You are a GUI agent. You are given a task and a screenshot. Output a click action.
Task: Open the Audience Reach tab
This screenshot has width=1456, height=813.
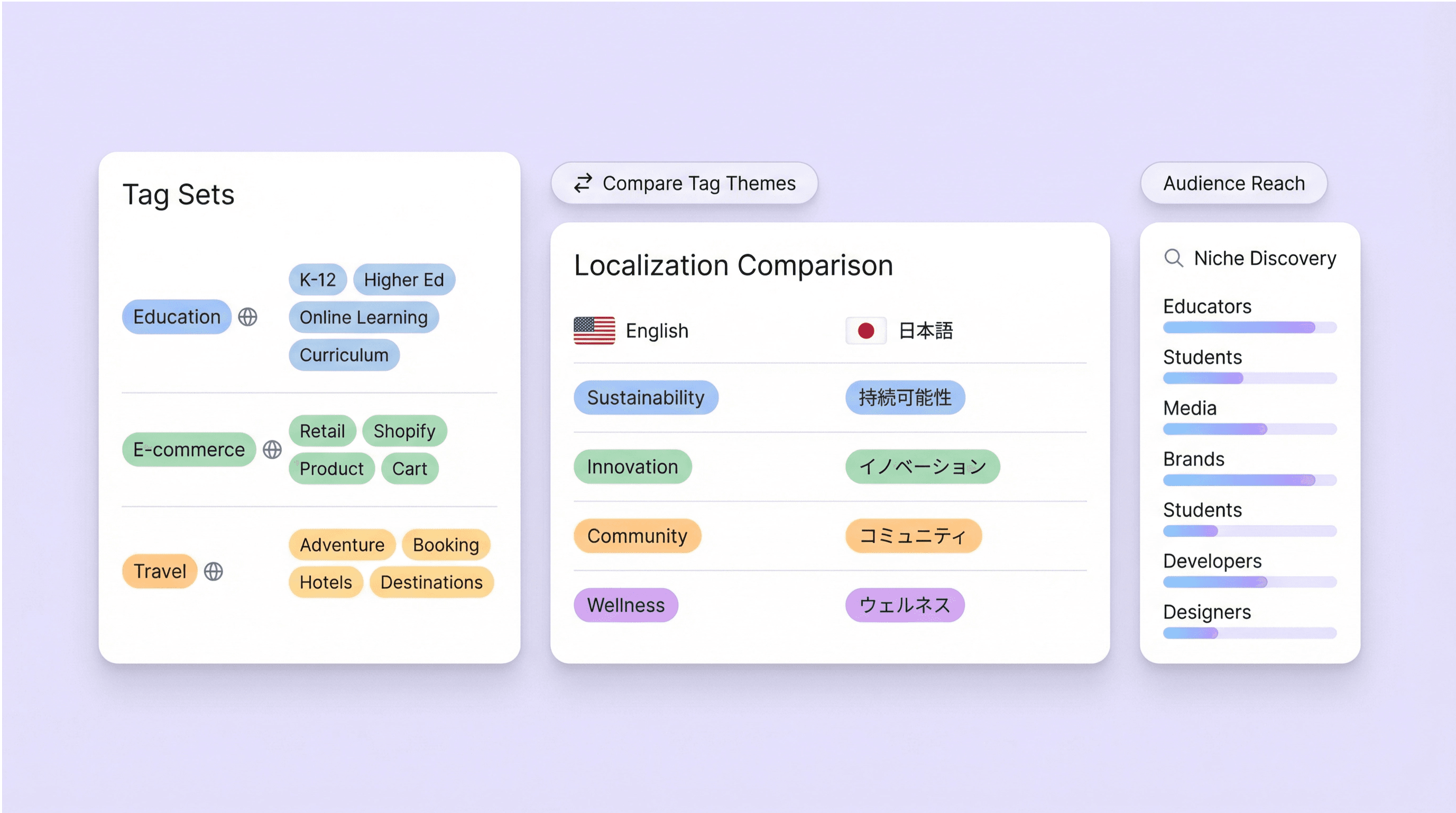1233,183
